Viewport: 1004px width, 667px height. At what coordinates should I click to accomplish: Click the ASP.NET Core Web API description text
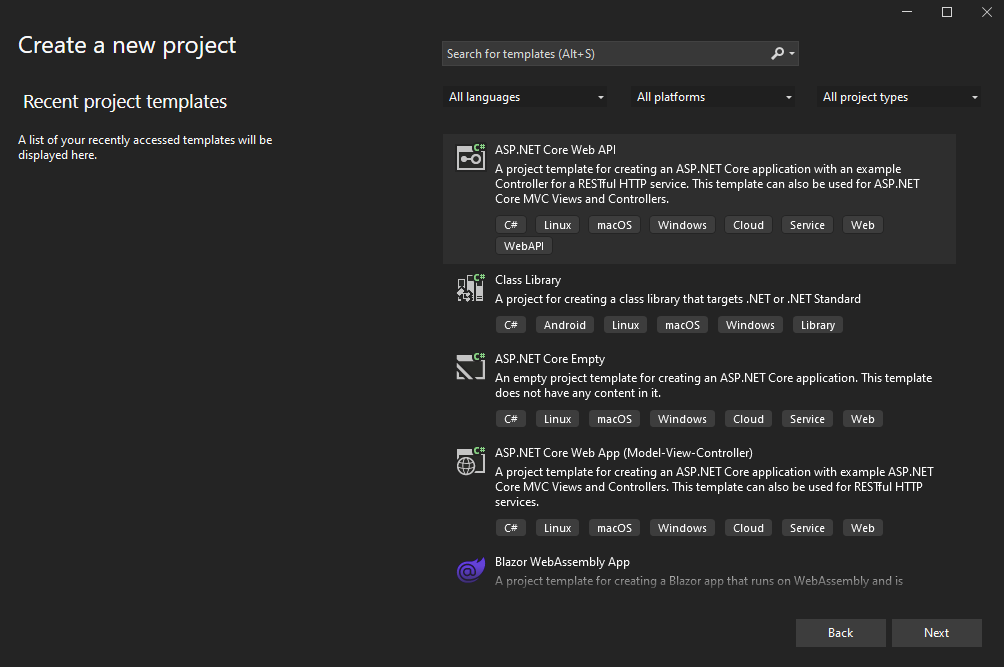pos(707,184)
